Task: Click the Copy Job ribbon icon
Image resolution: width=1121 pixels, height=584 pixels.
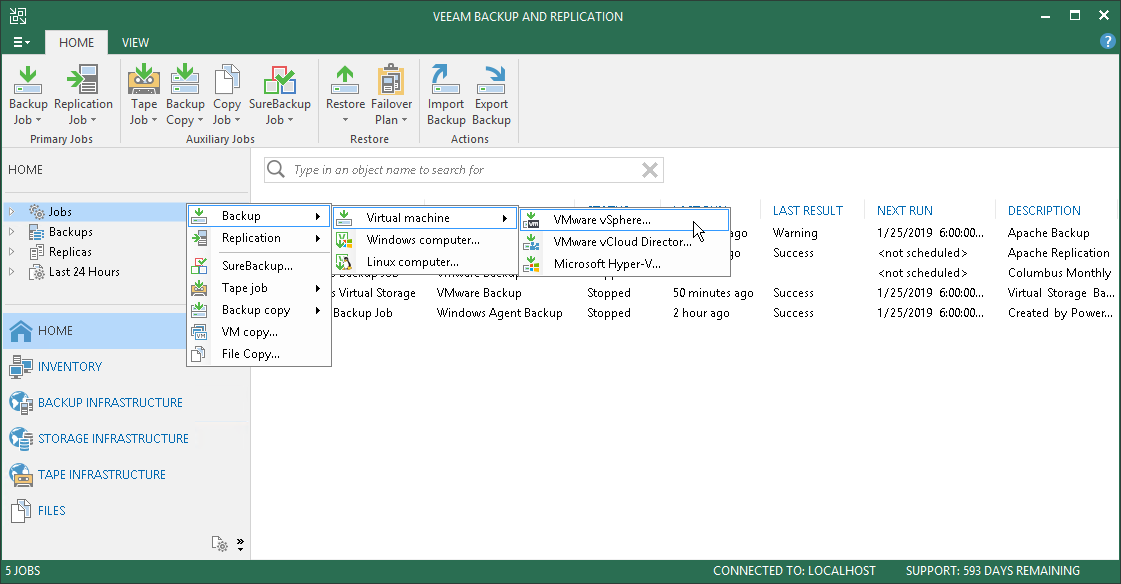Action: click(x=227, y=95)
